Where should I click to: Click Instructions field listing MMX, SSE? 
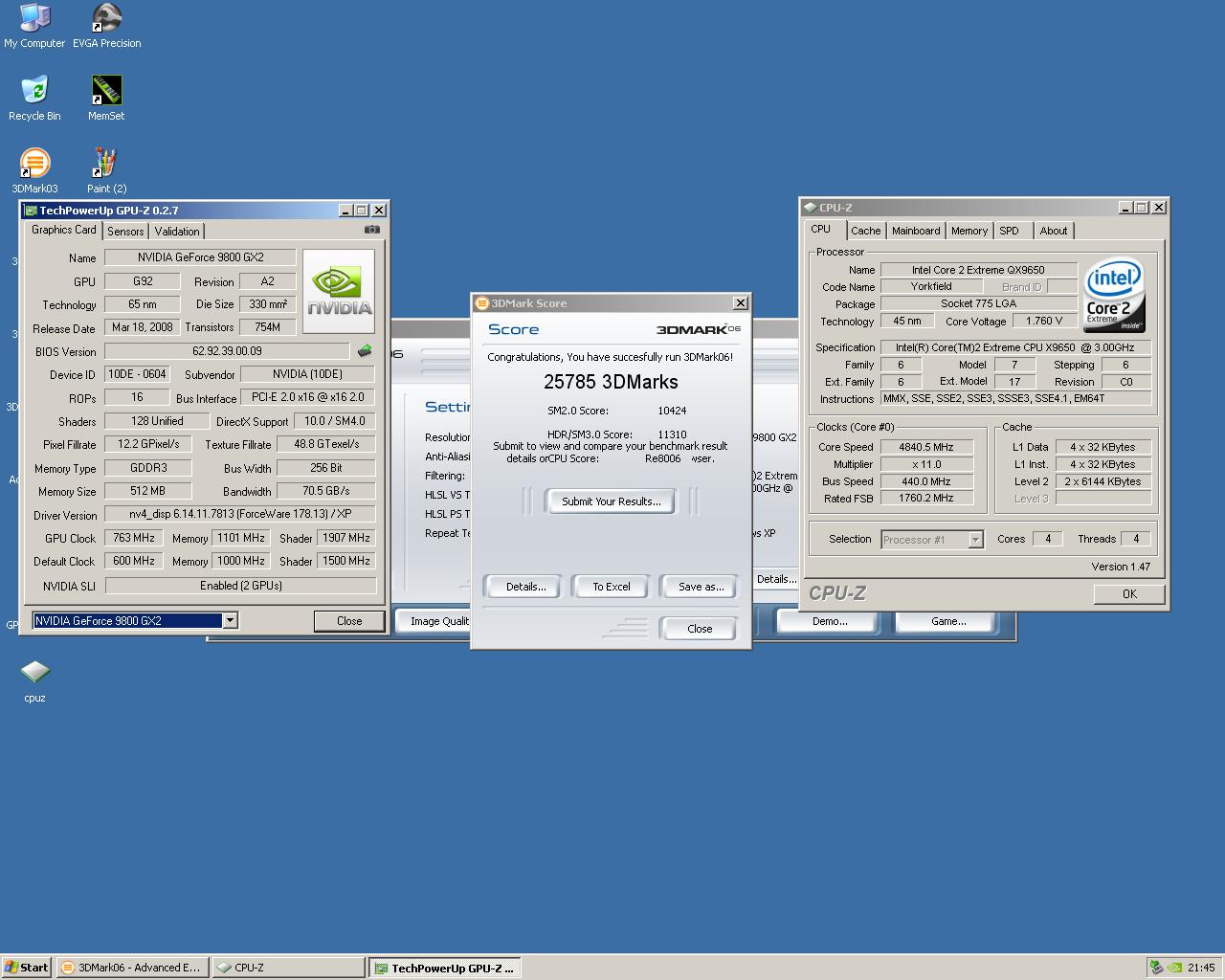coord(1015,398)
